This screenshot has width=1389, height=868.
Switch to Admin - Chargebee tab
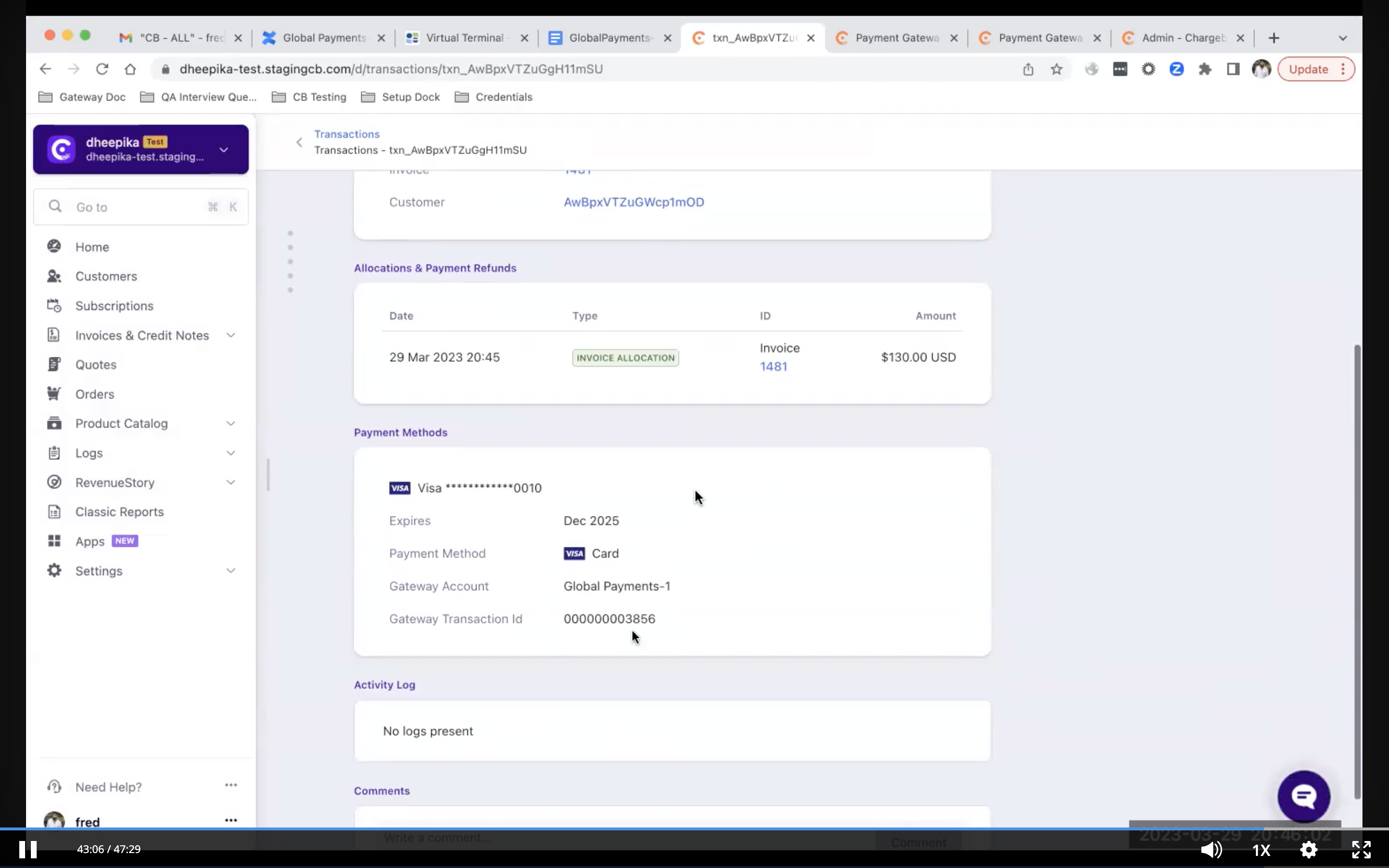coord(1183,38)
